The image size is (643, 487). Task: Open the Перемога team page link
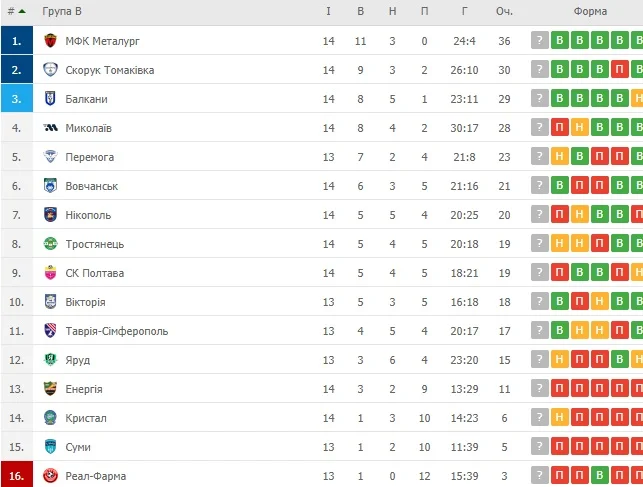click(89, 157)
